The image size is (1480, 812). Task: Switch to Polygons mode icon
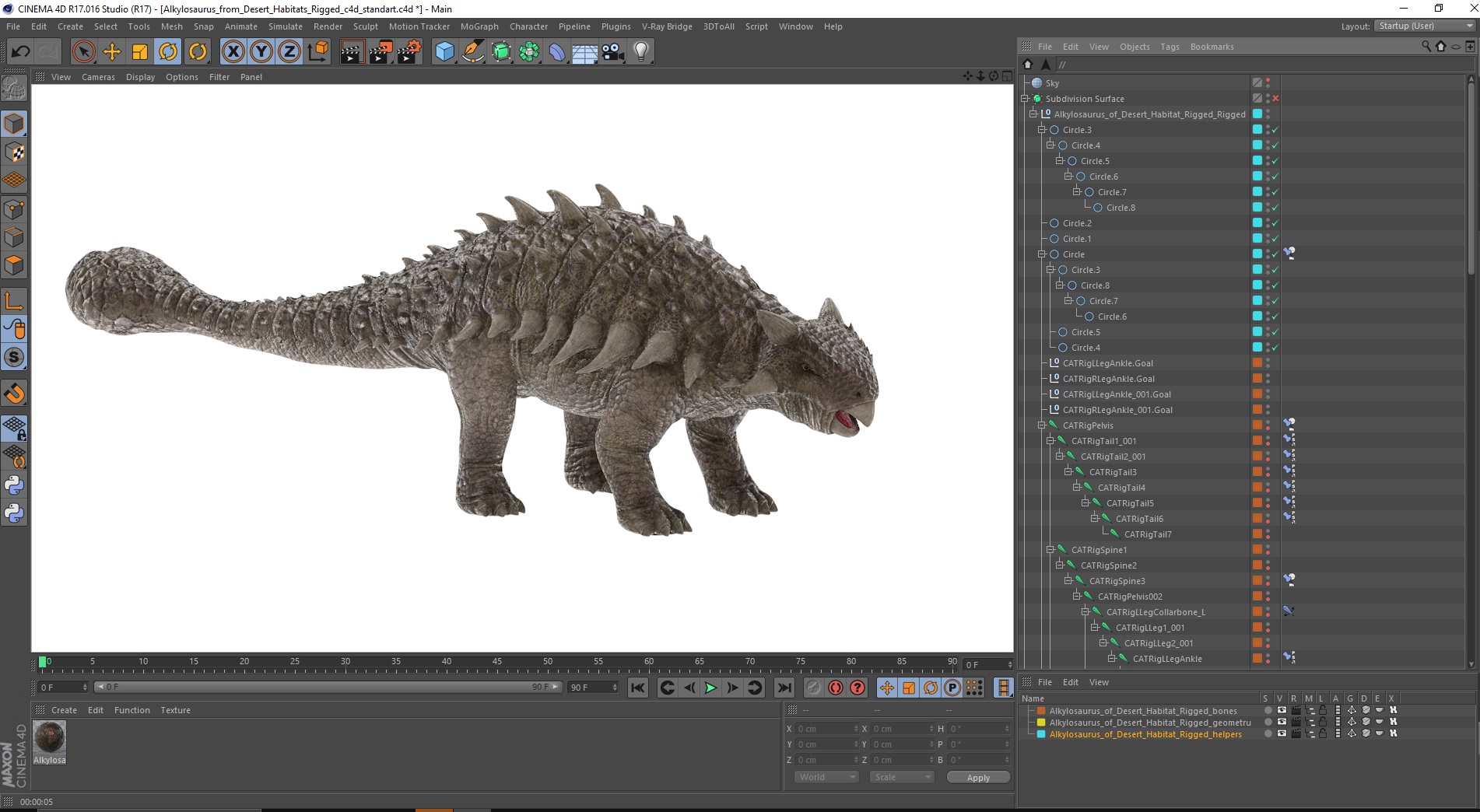tap(14, 264)
